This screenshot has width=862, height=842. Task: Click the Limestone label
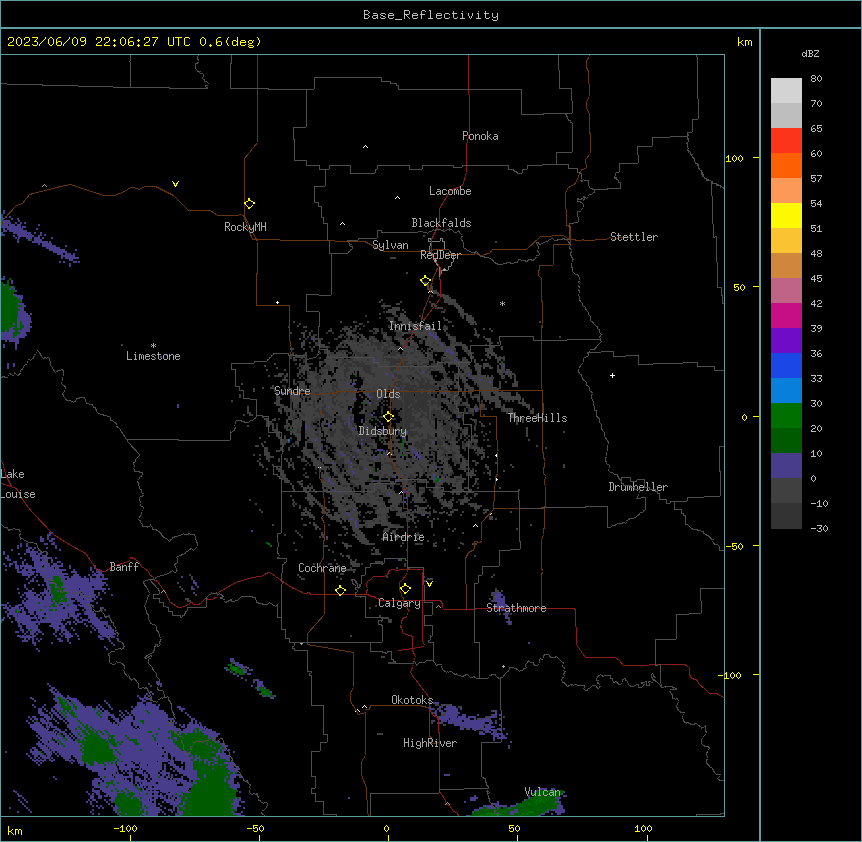(153, 356)
